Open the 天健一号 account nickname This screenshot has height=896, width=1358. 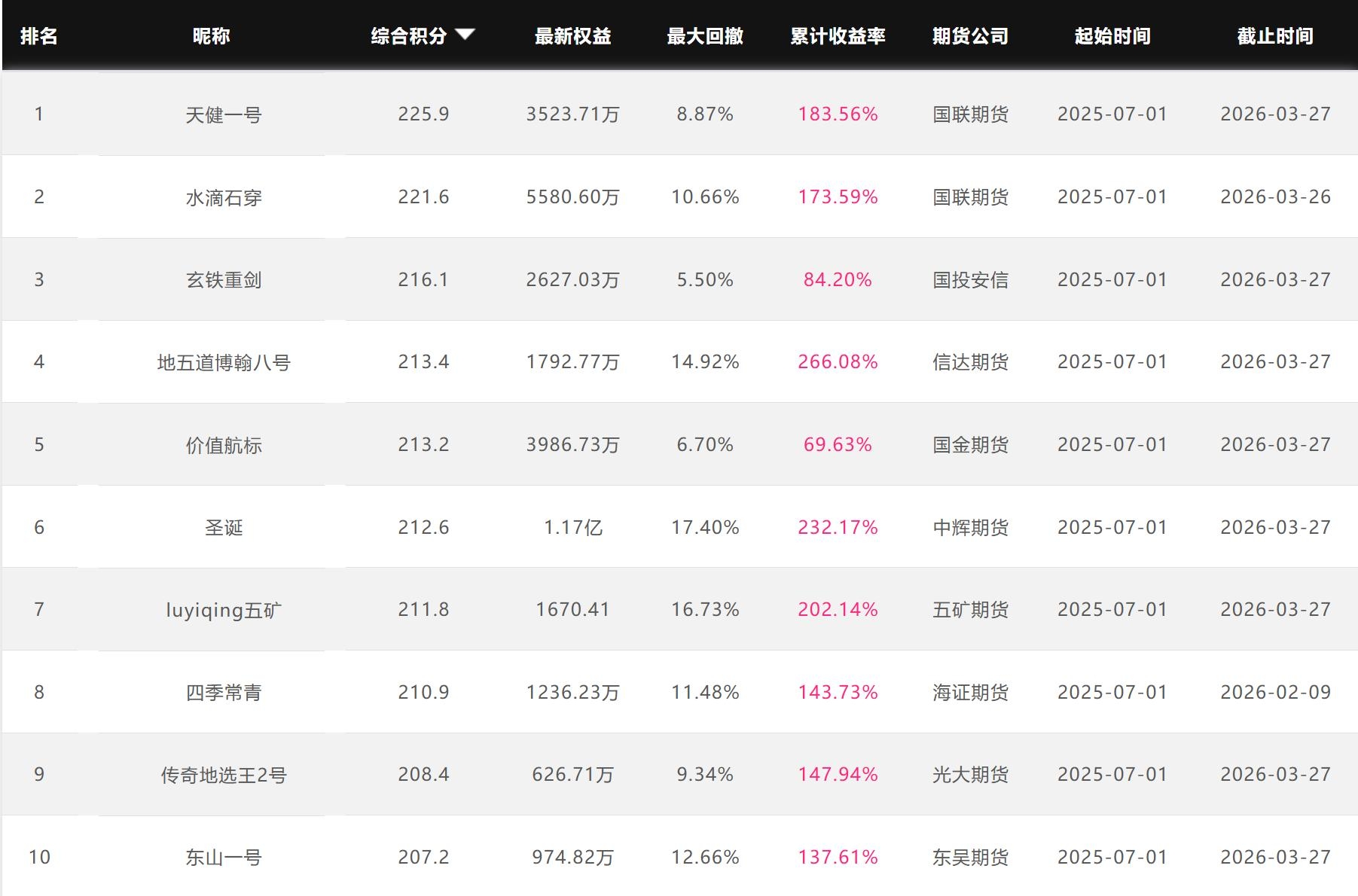click(224, 115)
